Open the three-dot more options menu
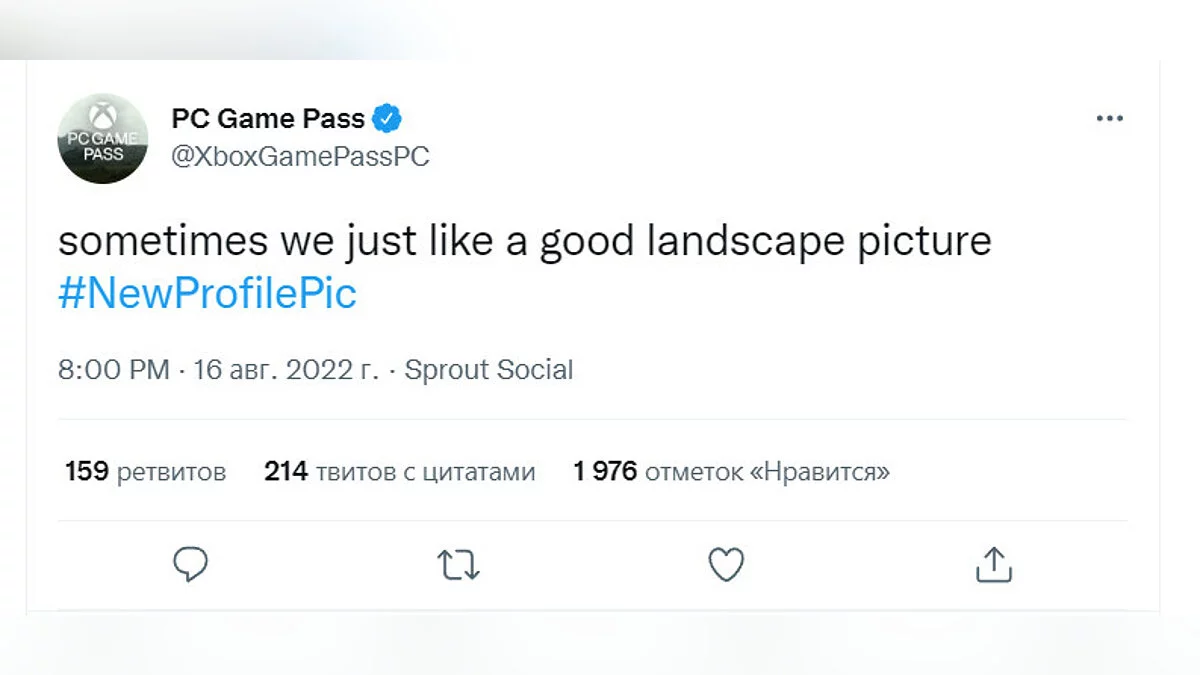The image size is (1200, 675). (x=1109, y=119)
